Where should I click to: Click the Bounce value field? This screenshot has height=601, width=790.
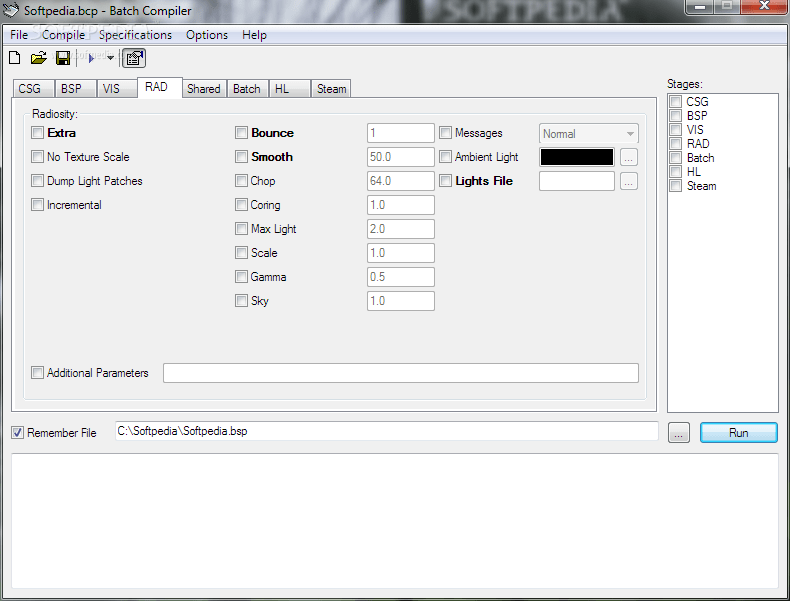(x=401, y=133)
